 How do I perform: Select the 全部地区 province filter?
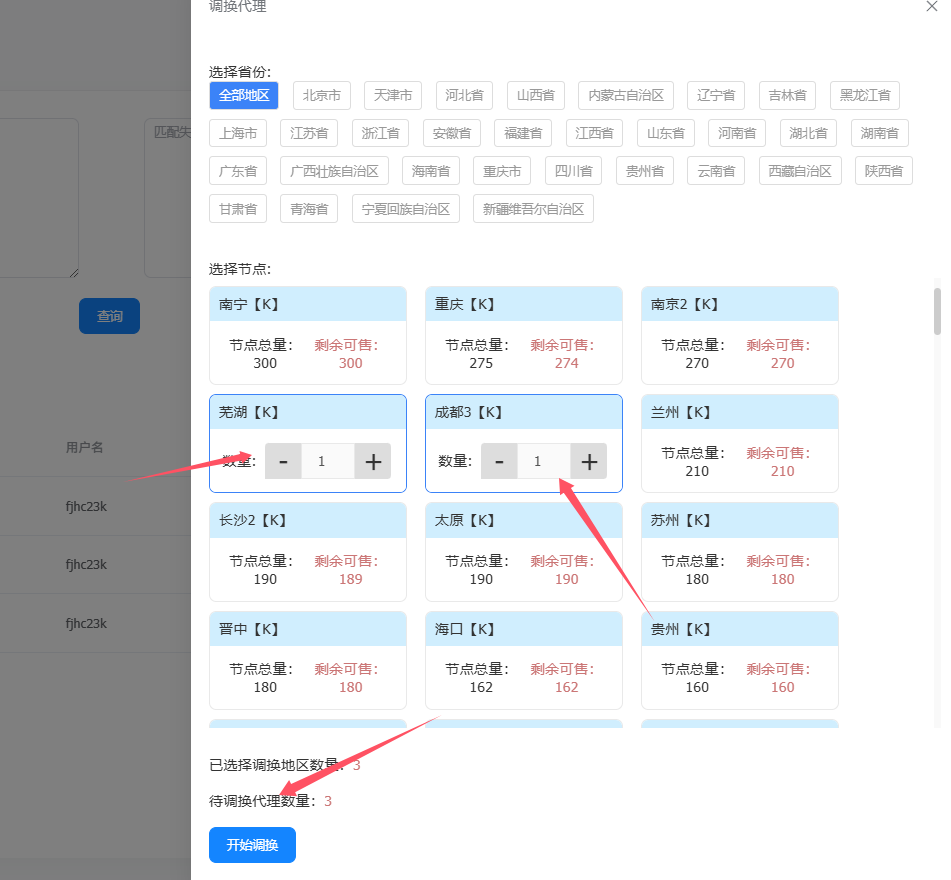point(244,95)
